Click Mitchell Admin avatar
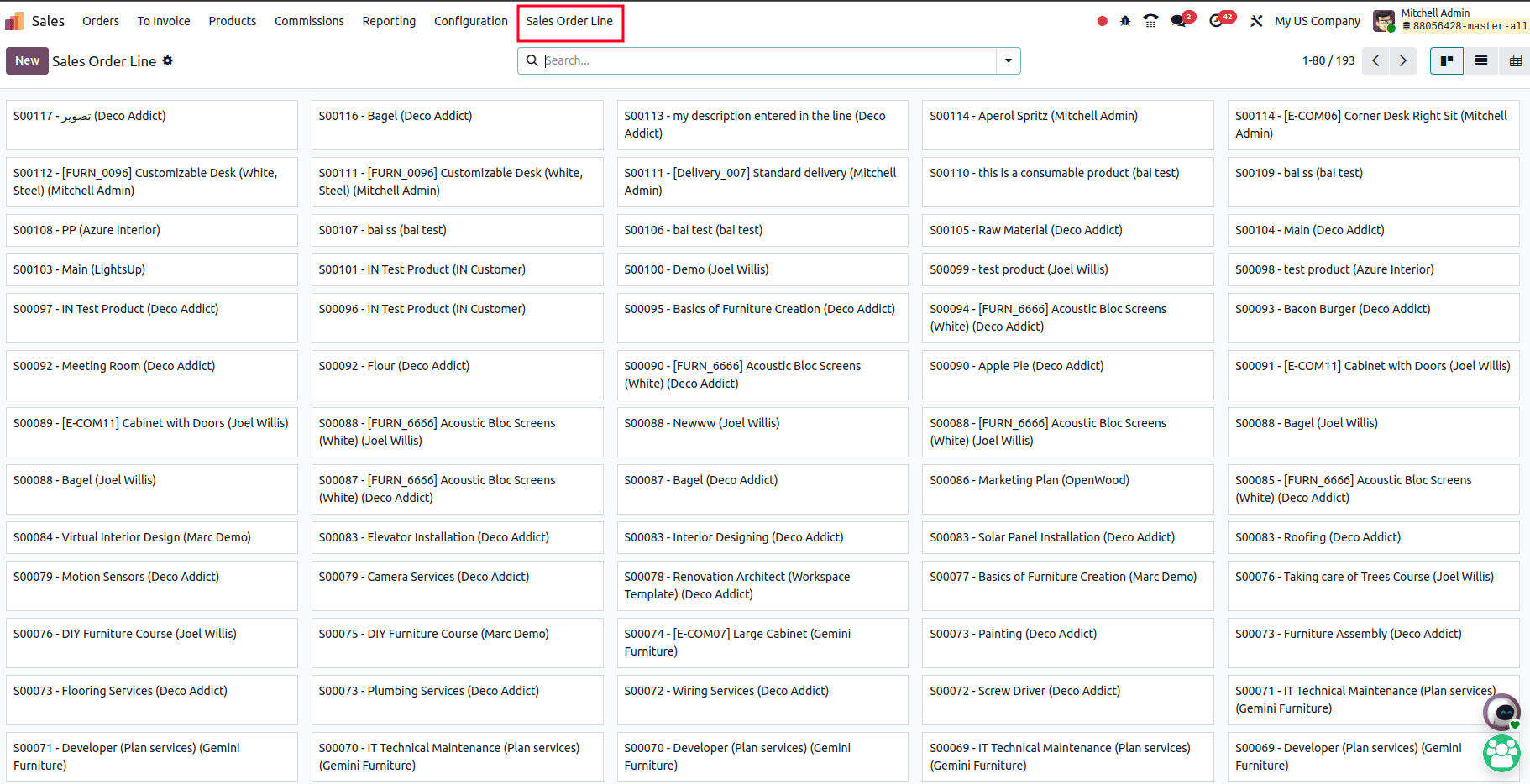The image size is (1530, 784). click(1384, 21)
